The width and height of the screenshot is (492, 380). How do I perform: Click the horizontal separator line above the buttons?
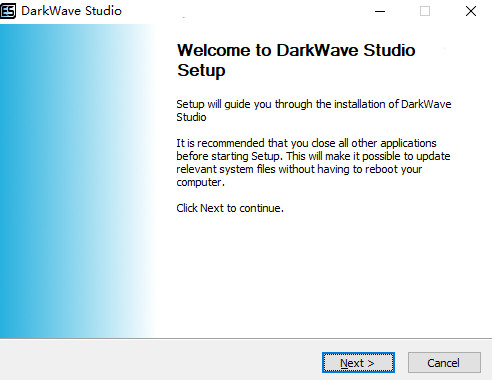(246, 339)
